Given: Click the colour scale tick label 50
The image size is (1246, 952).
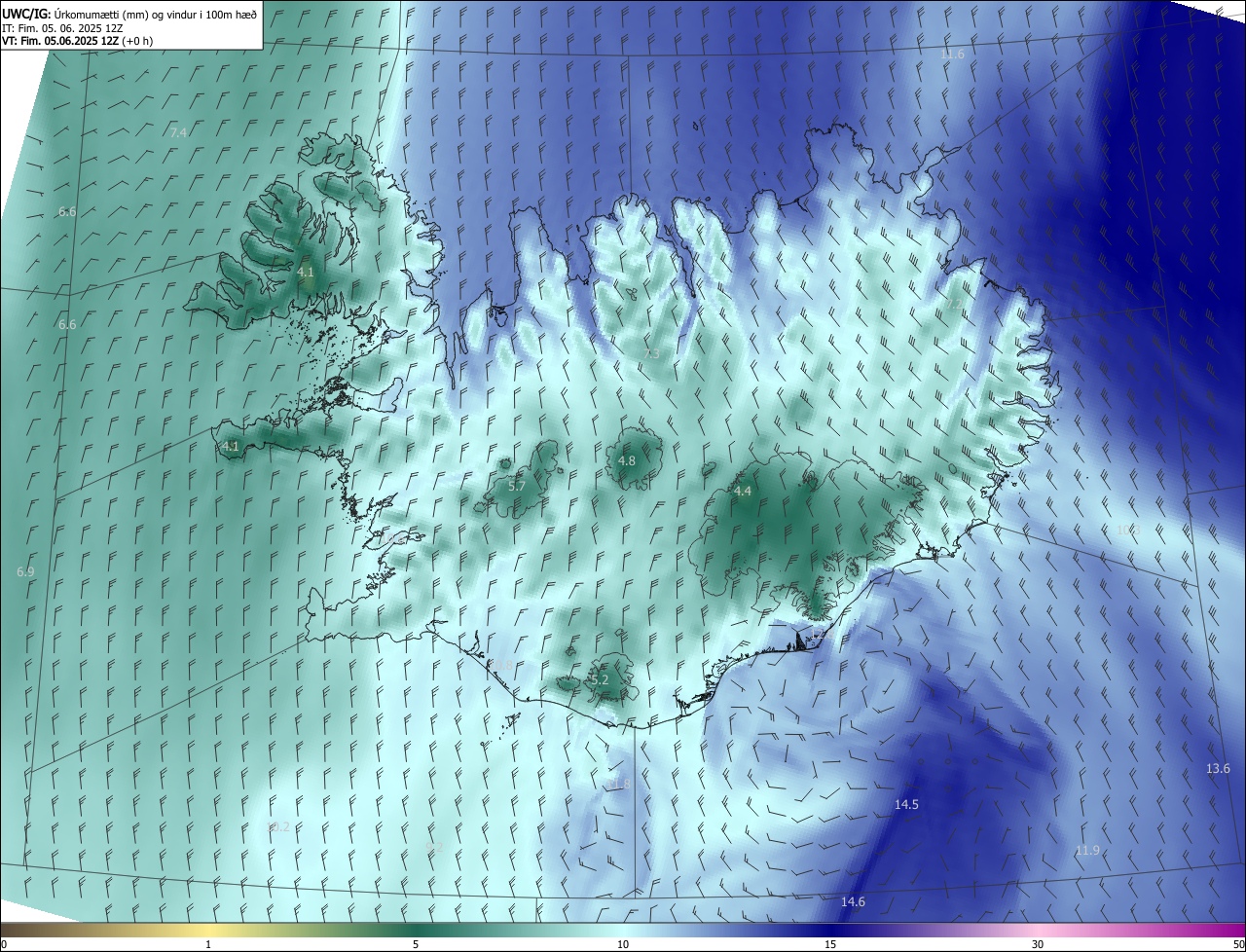Looking at the screenshot, I should [x=1238, y=944].
